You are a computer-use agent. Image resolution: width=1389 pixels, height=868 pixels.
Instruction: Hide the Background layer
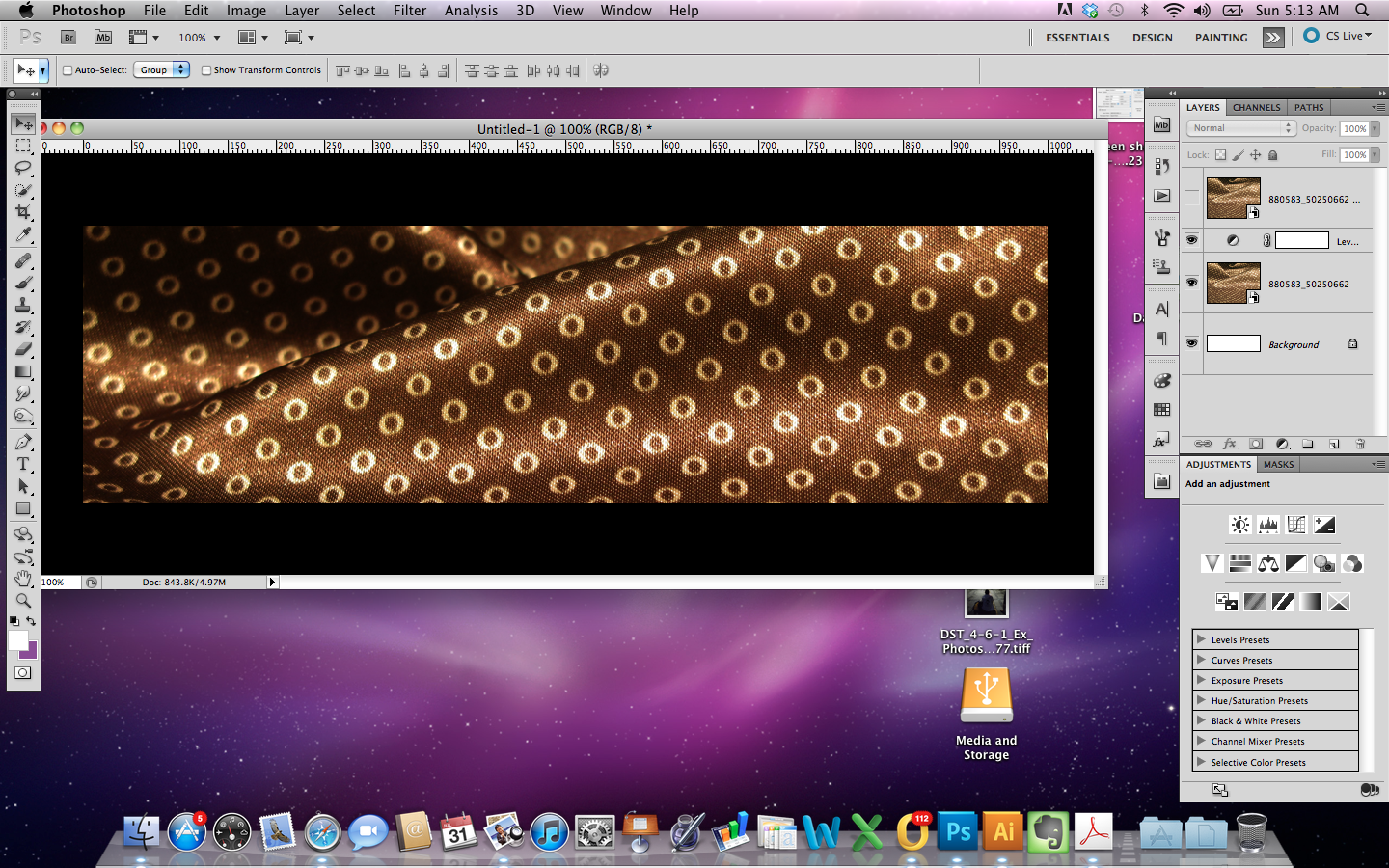(x=1191, y=343)
